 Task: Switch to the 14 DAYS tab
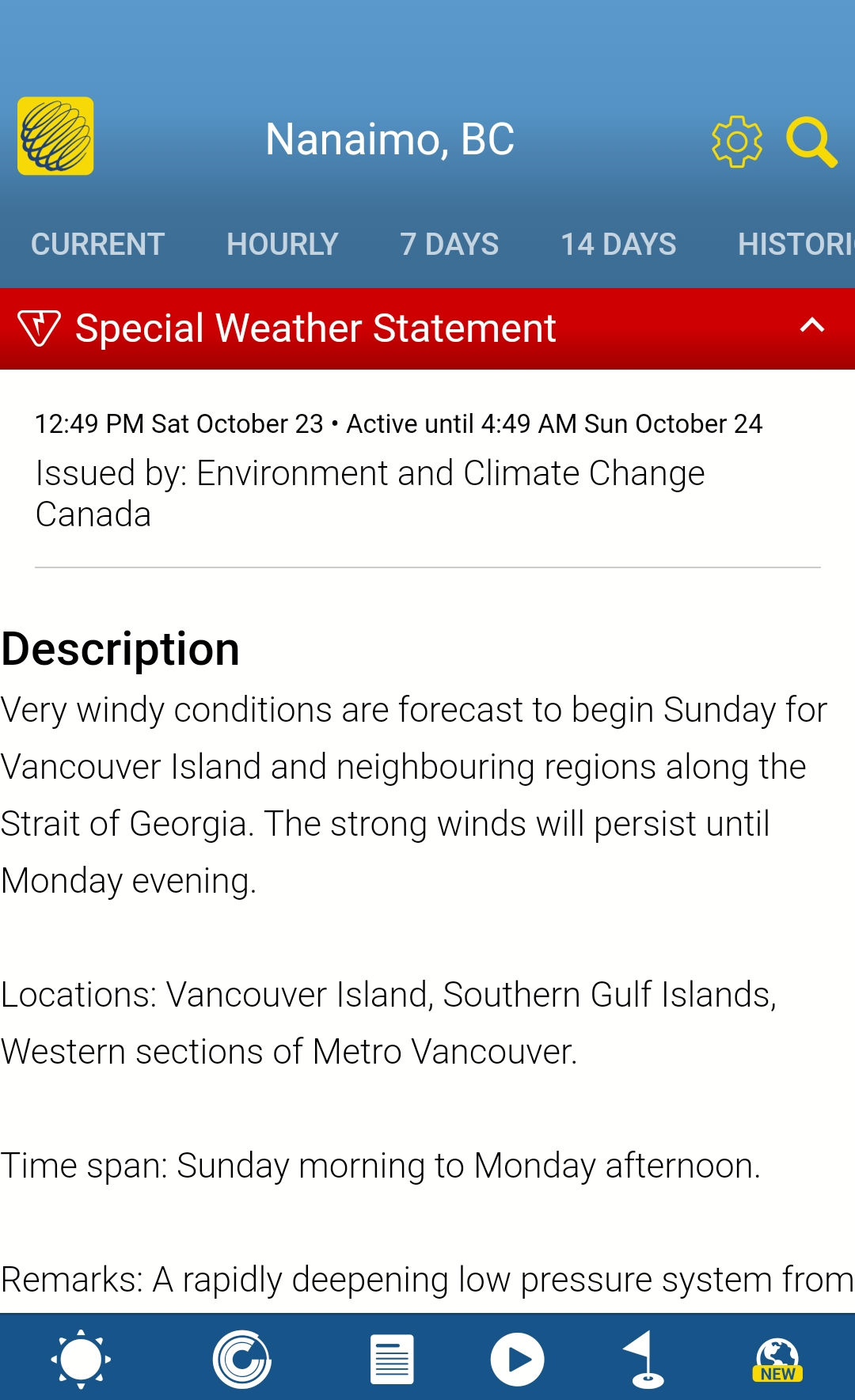pyautogui.click(x=618, y=244)
